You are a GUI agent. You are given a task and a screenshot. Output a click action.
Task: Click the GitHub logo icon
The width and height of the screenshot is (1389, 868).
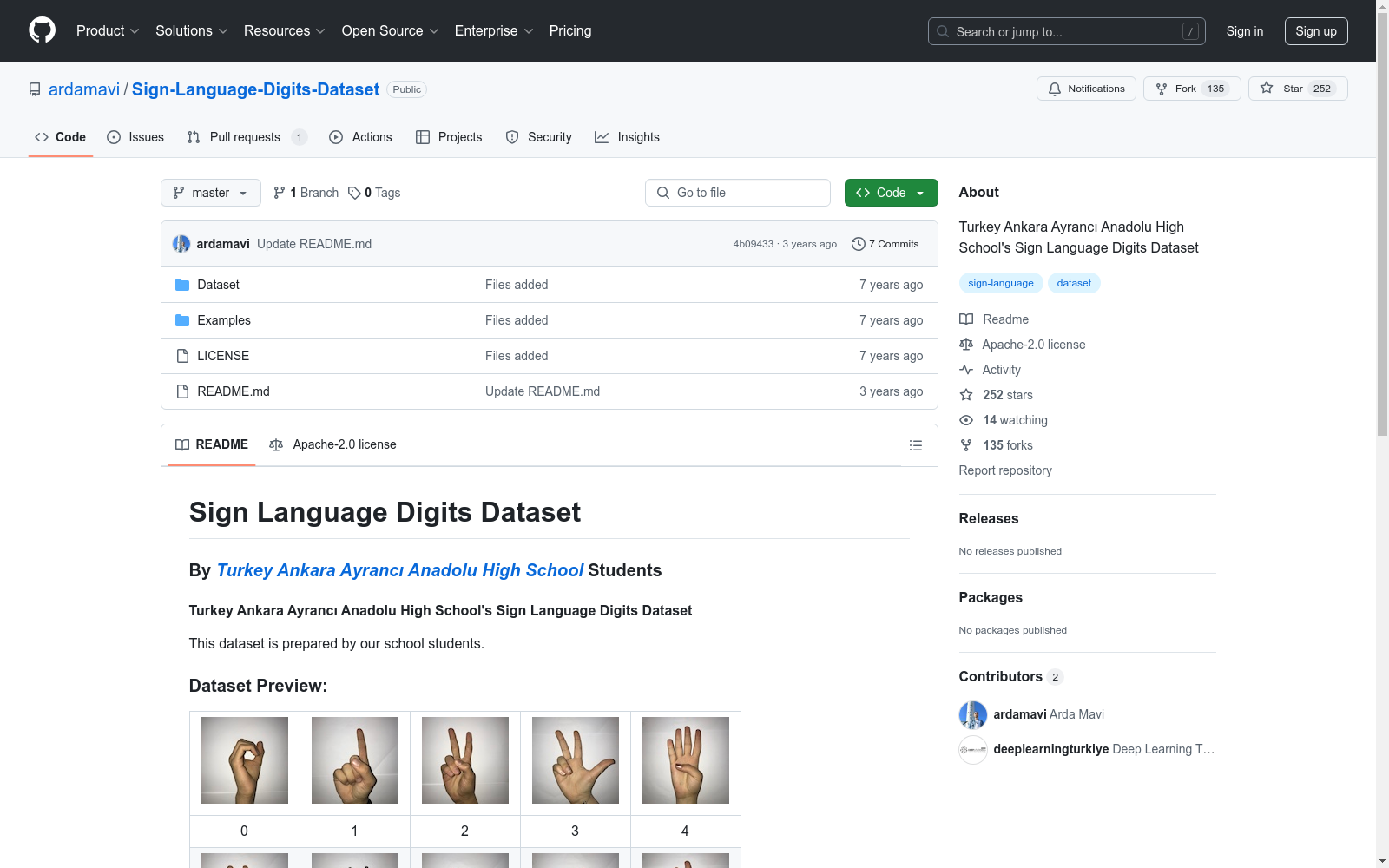[x=42, y=30]
